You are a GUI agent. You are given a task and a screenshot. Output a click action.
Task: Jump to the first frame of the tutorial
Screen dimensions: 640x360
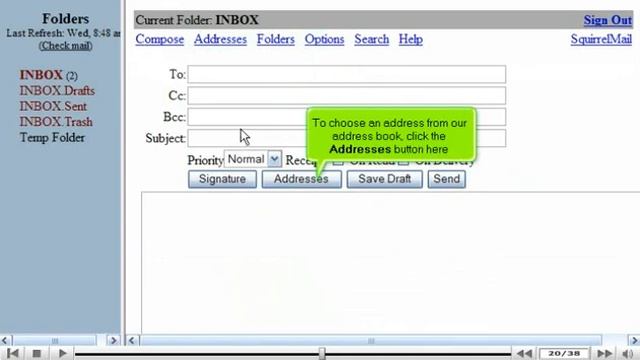coord(13,353)
